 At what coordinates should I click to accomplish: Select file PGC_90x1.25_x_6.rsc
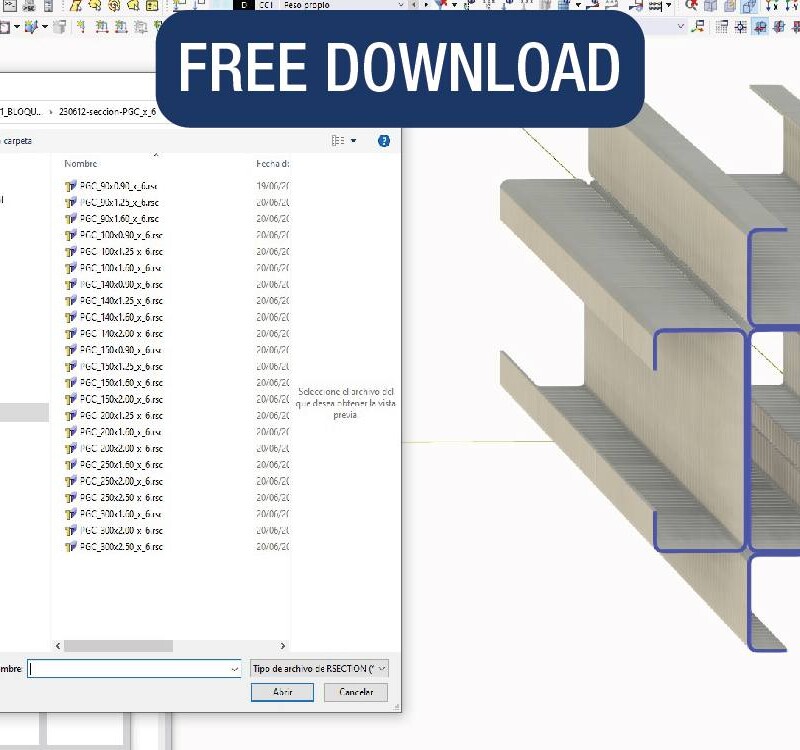(112, 203)
